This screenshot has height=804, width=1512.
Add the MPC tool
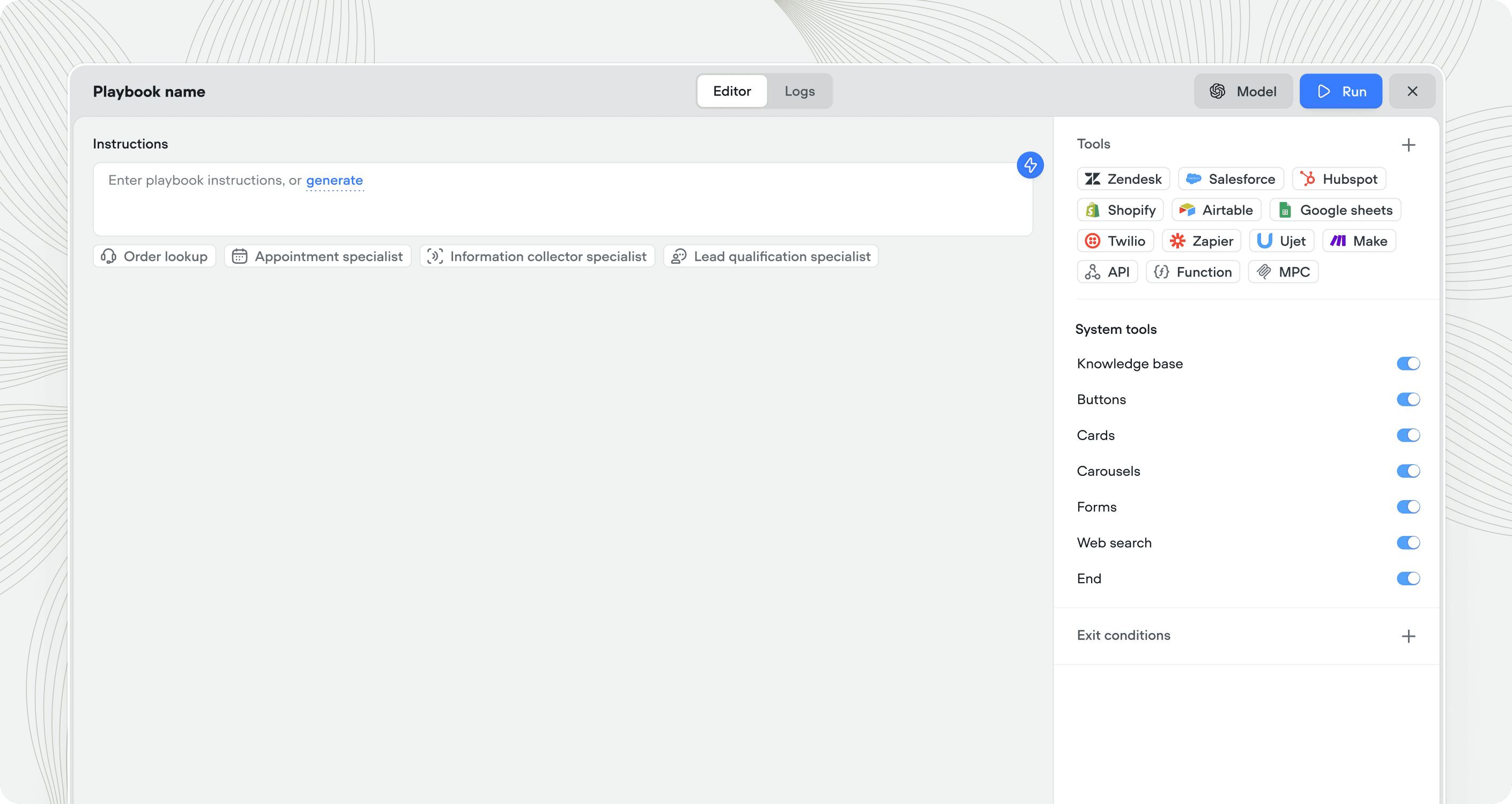click(x=1283, y=272)
